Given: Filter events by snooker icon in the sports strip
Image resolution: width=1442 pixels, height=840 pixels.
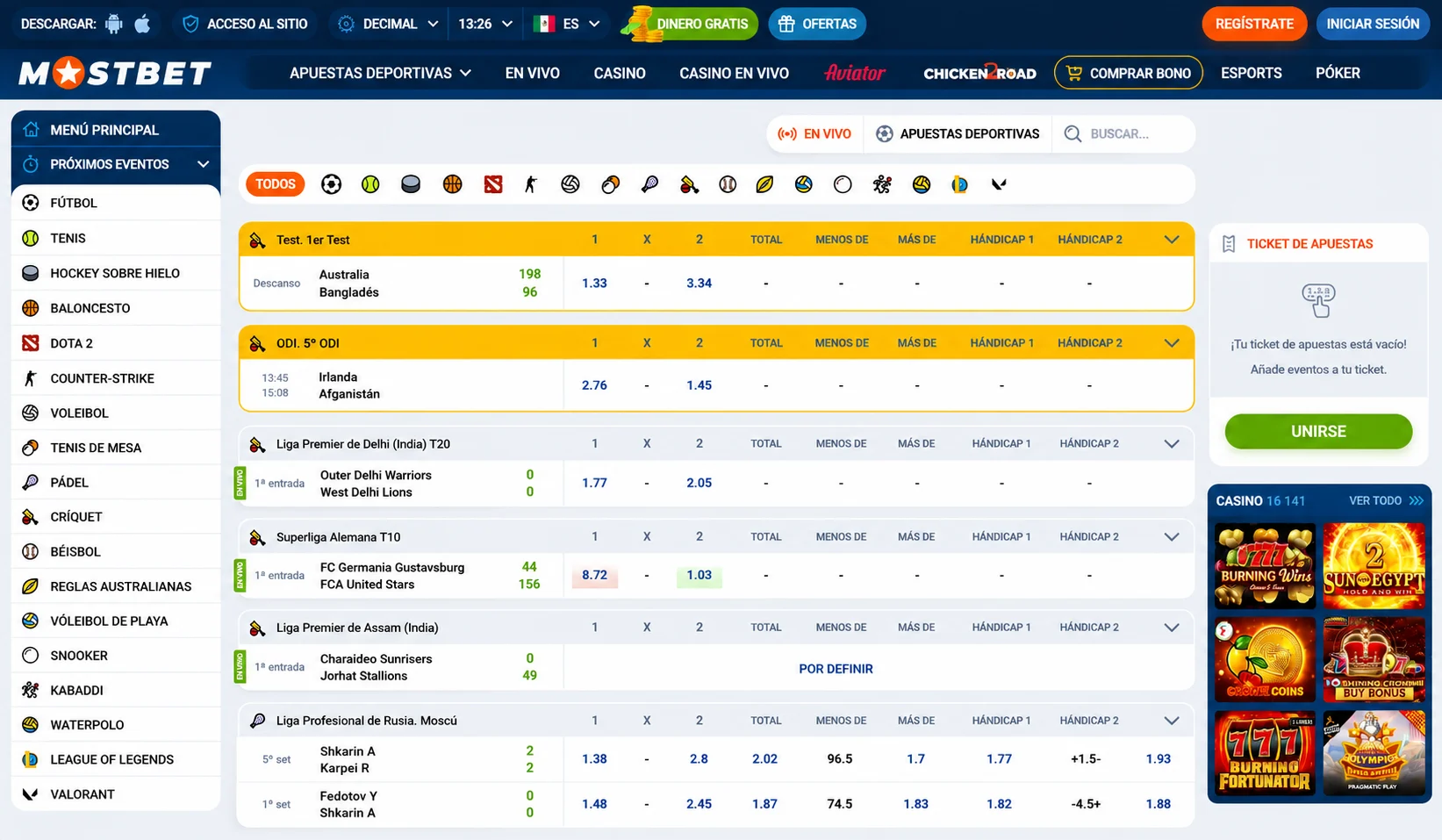Looking at the screenshot, I should click(x=843, y=184).
